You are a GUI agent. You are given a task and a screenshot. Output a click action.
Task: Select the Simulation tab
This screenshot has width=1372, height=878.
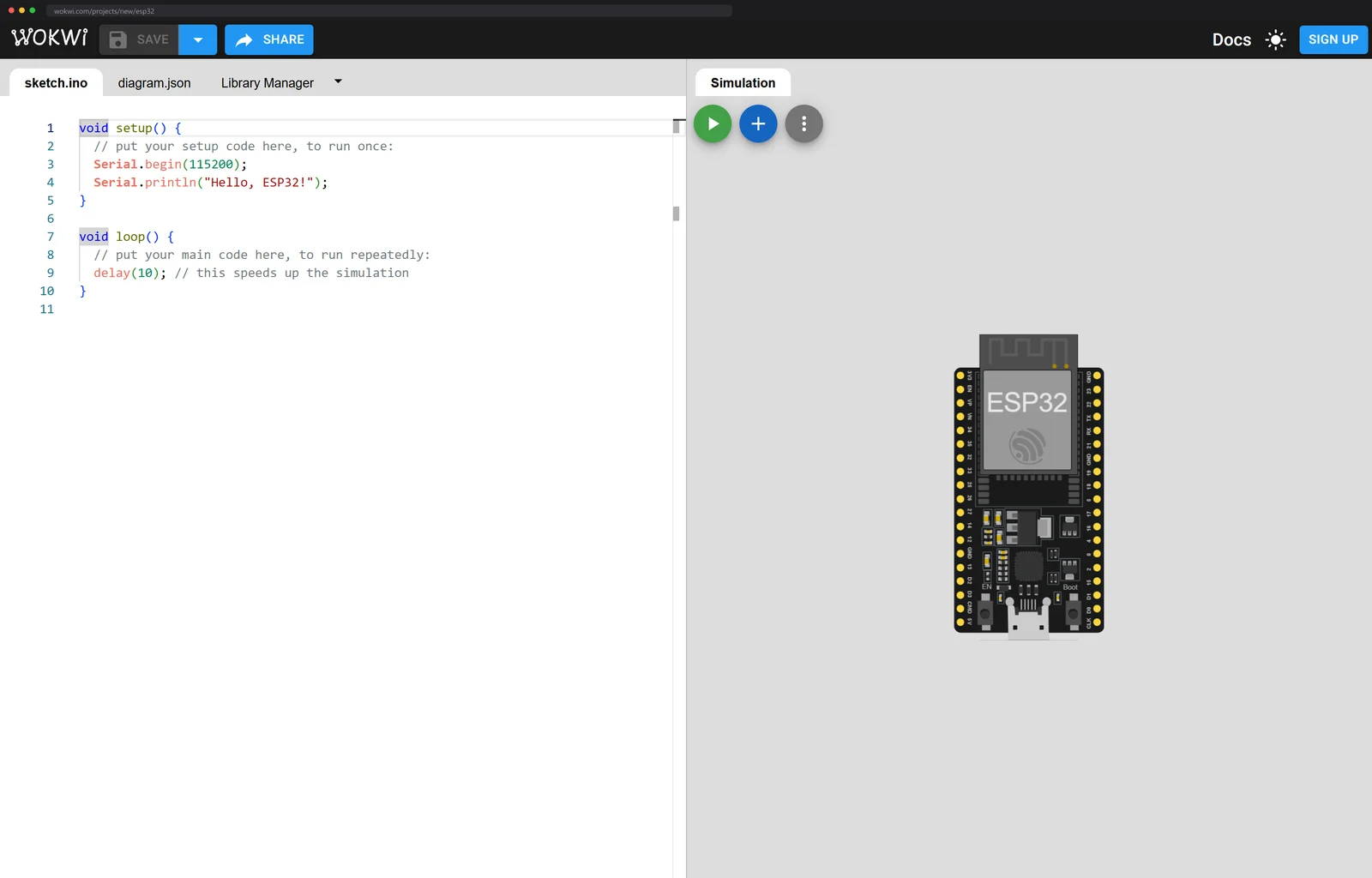pyautogui.click(x=743, y=83)
